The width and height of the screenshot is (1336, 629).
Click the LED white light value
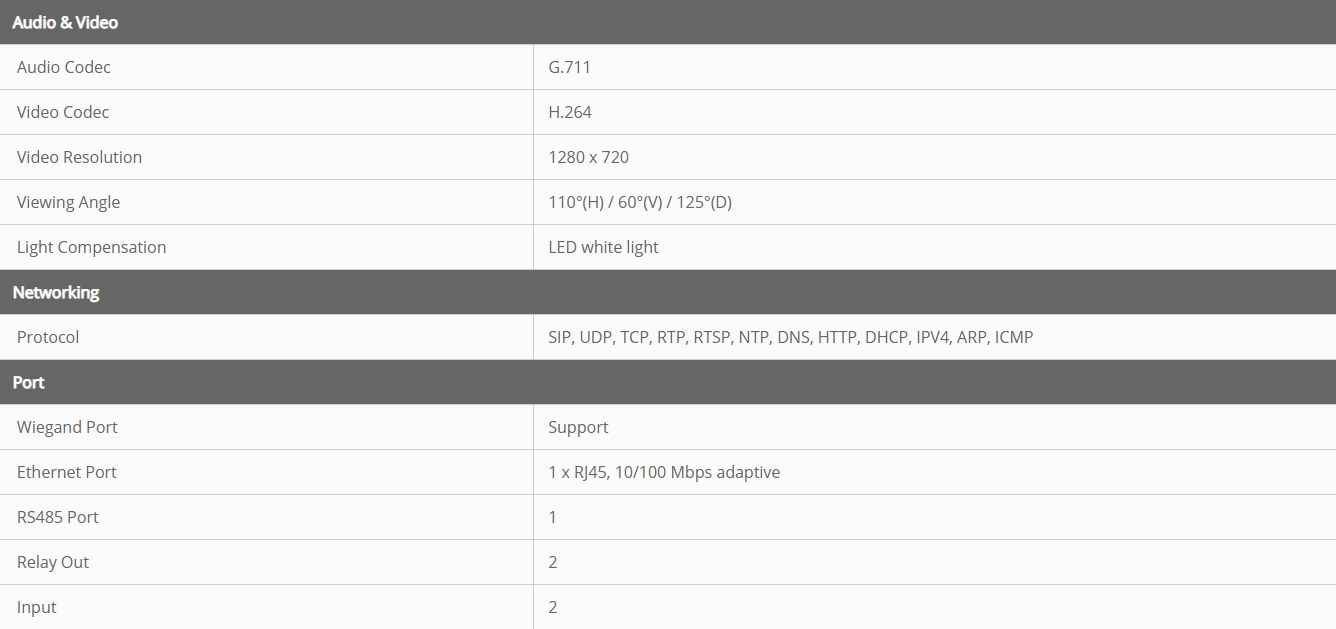(x=603, y=247)
